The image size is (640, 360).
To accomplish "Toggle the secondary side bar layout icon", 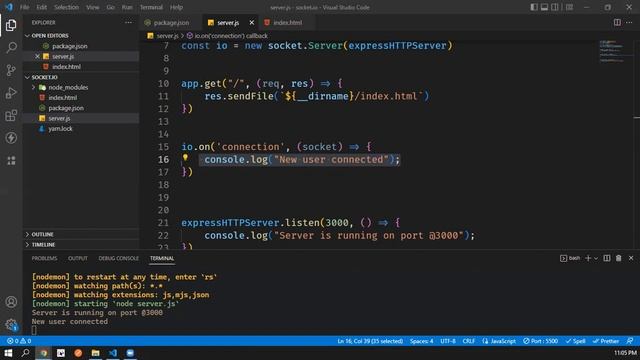I will pyautogui.click(x=555, y=7).
